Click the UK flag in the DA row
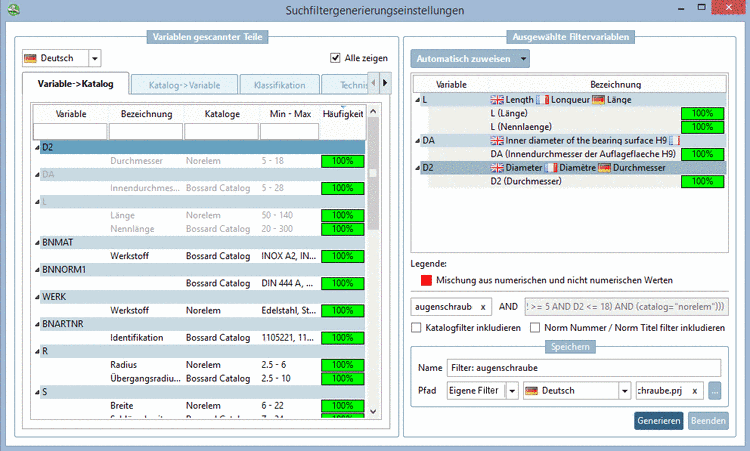 coord(497,141)
